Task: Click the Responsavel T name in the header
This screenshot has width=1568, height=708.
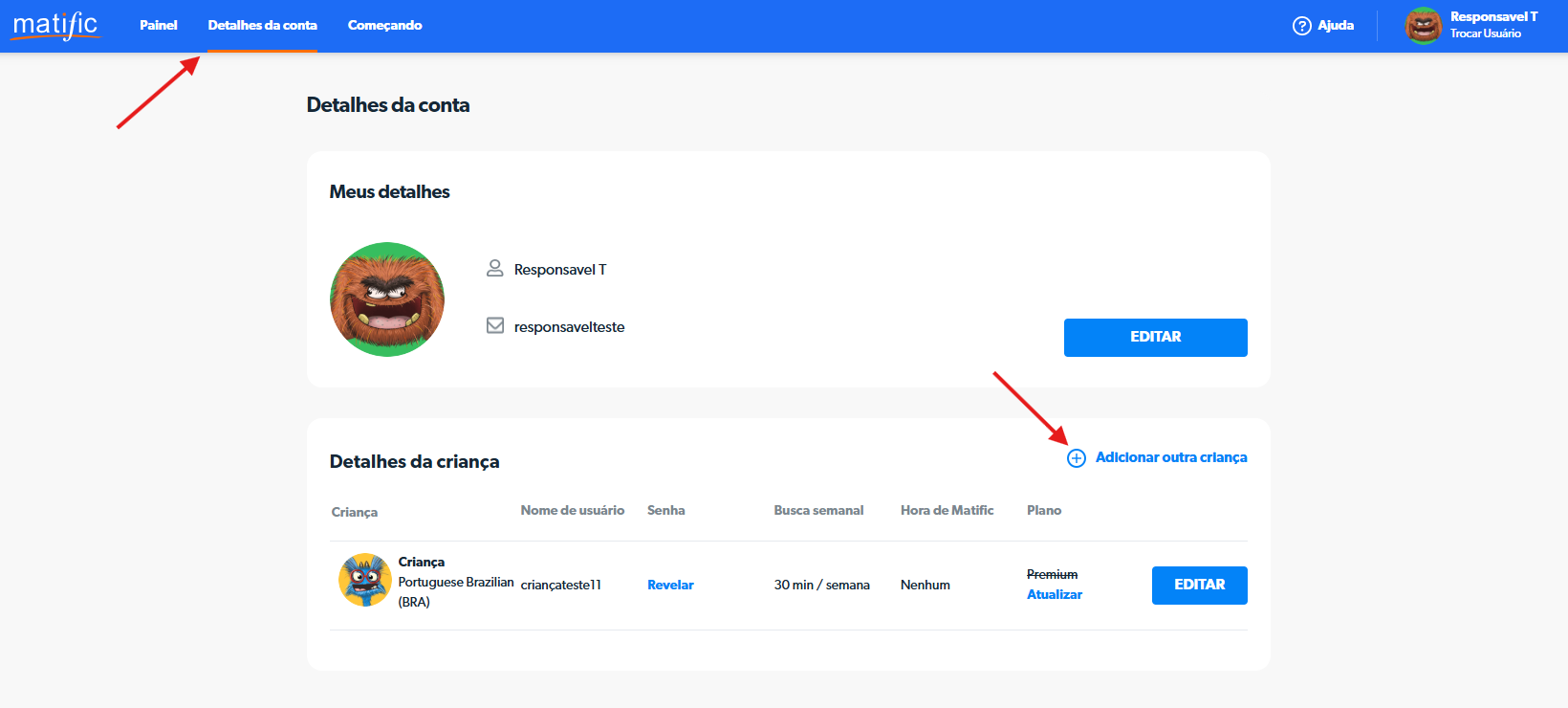Action: 1493,16
